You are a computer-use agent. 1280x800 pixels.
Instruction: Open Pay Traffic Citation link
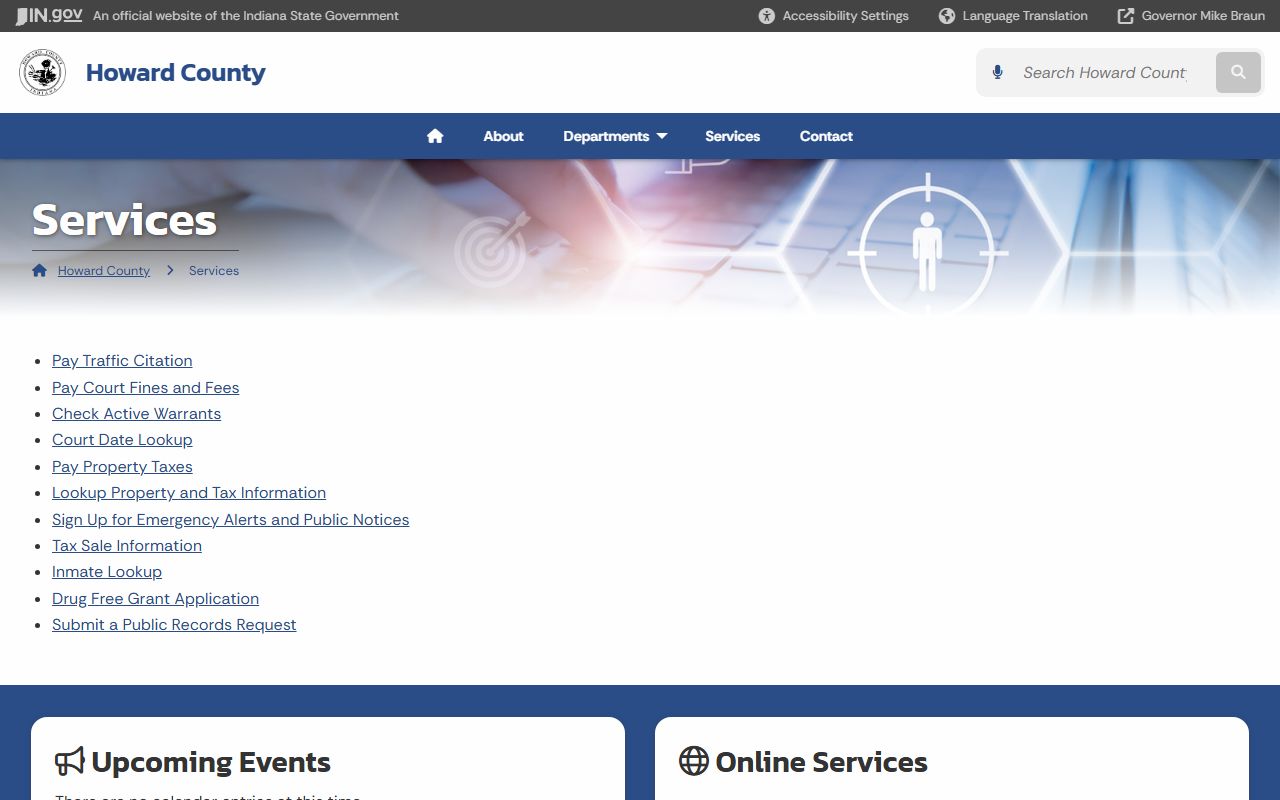tap(122, 361)
